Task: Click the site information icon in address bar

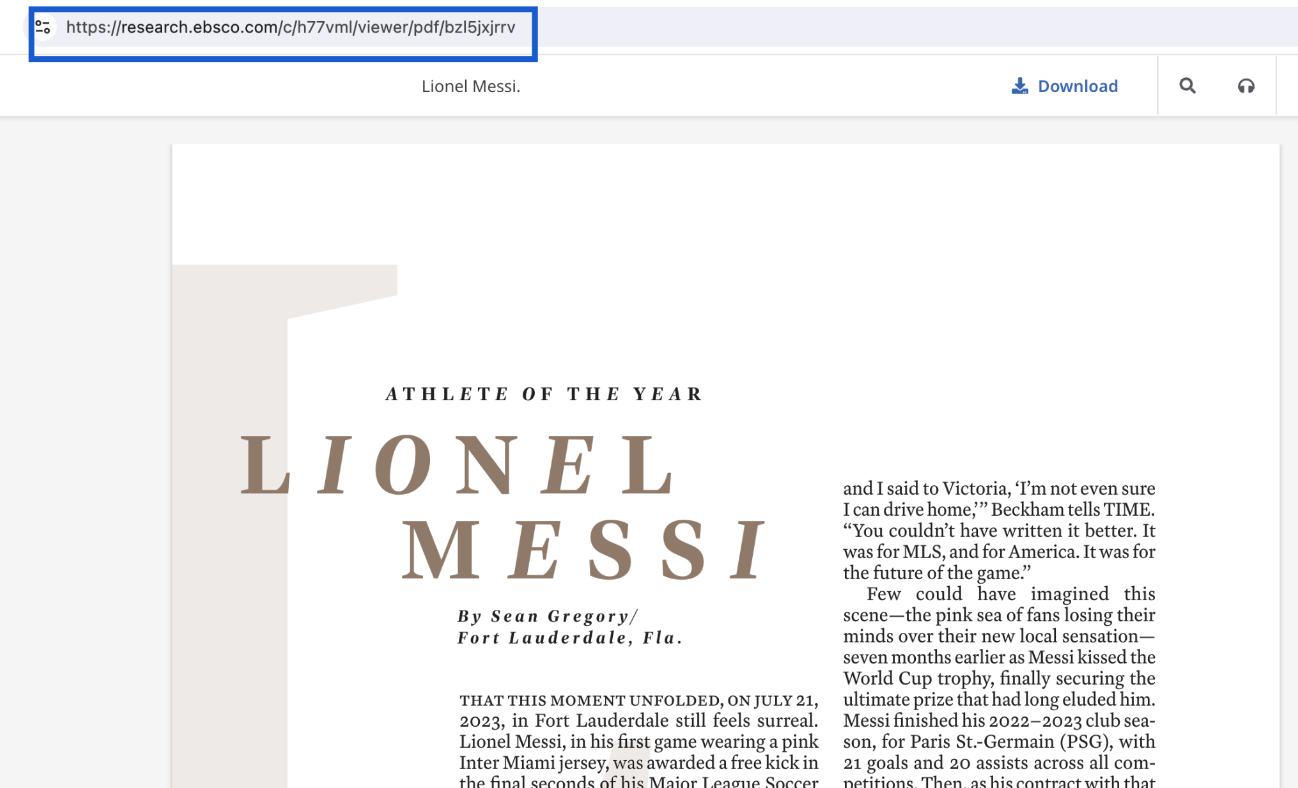Action: coord(43,27)
